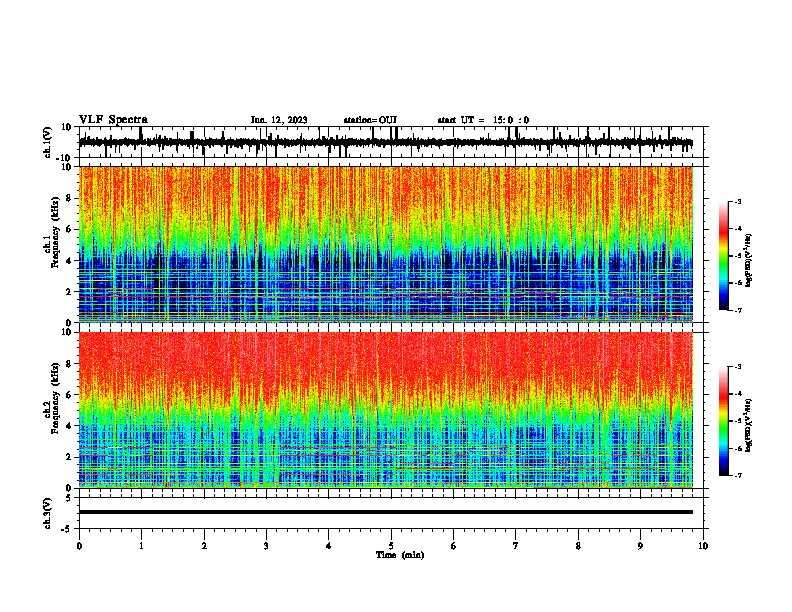Click time axis tick label "4"
The image size is (792, 612).
[x=329, y=546]
